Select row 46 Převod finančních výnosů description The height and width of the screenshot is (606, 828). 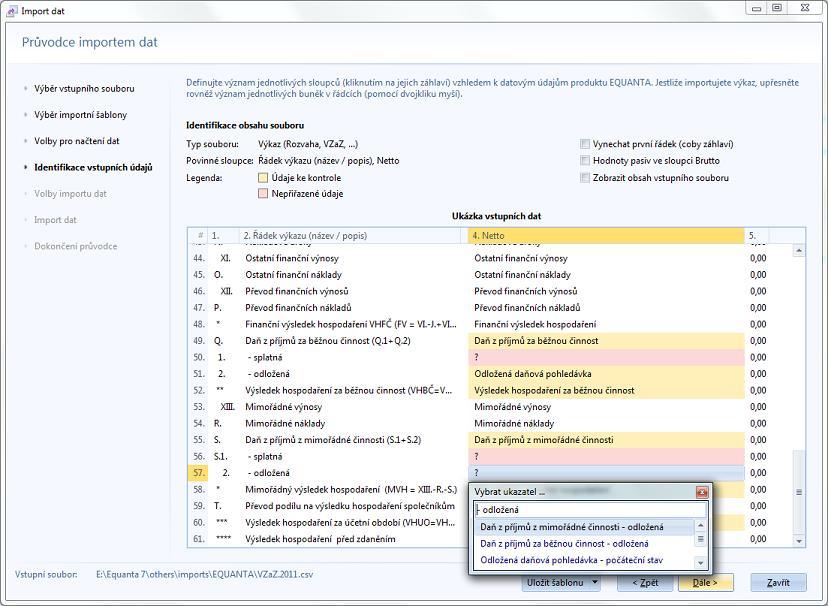(x=297, y=291)
